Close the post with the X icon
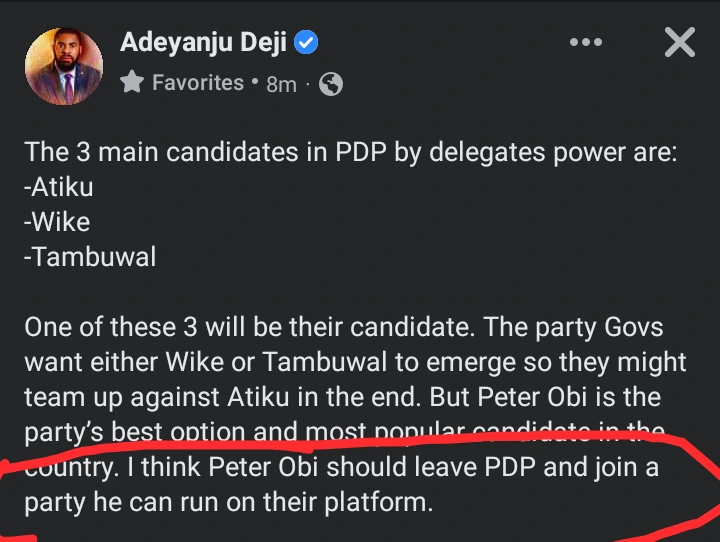The width and height of the screenshot is (720, 542). 679,42
